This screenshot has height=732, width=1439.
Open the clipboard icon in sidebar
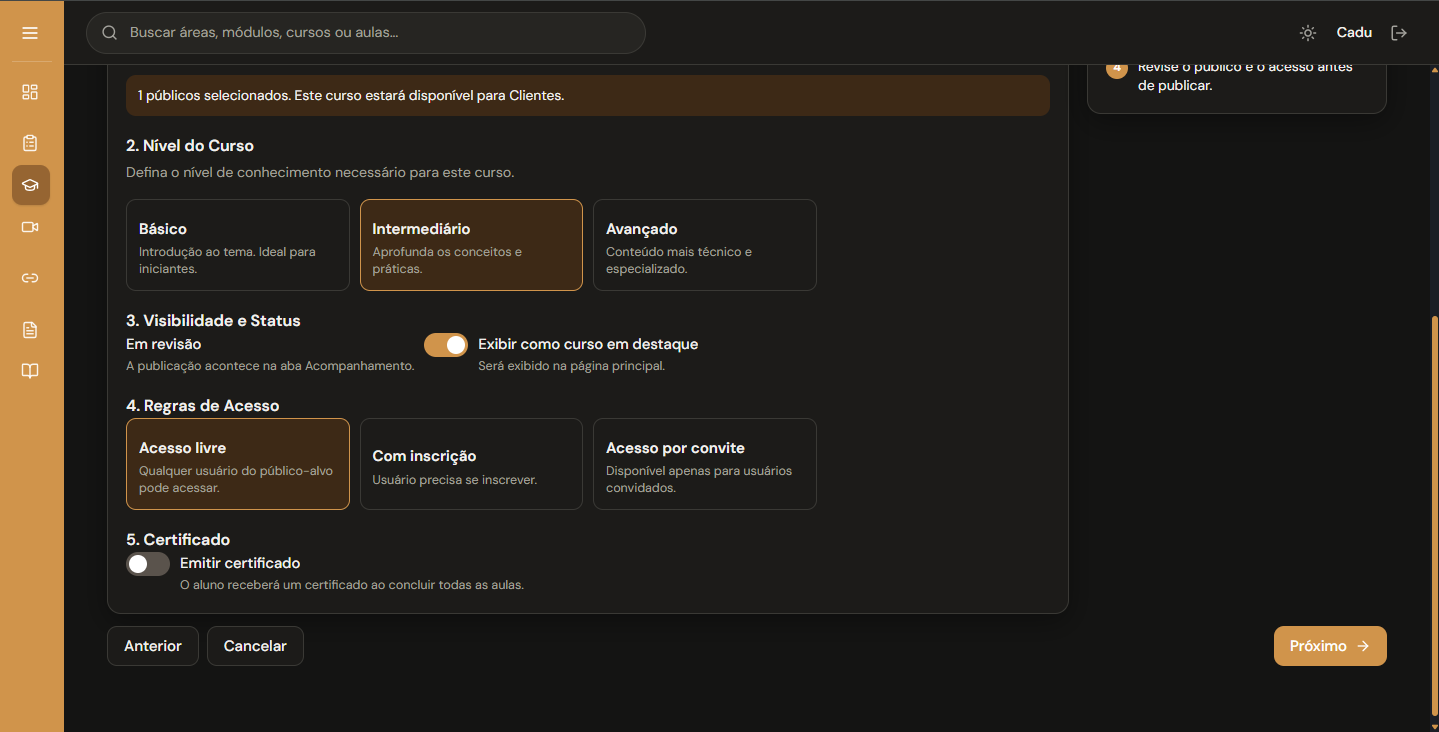tap(30, 143)
